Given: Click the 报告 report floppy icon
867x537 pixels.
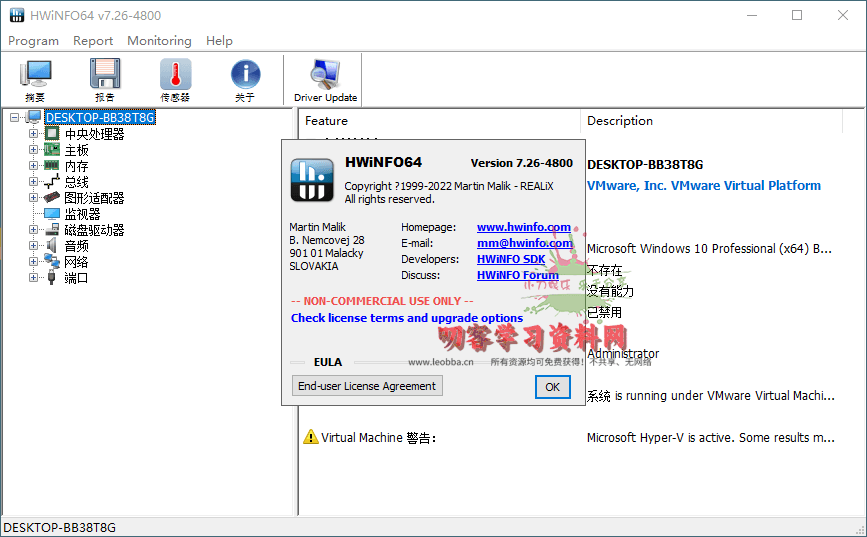Looking at the screenshot, I should 105,80.
